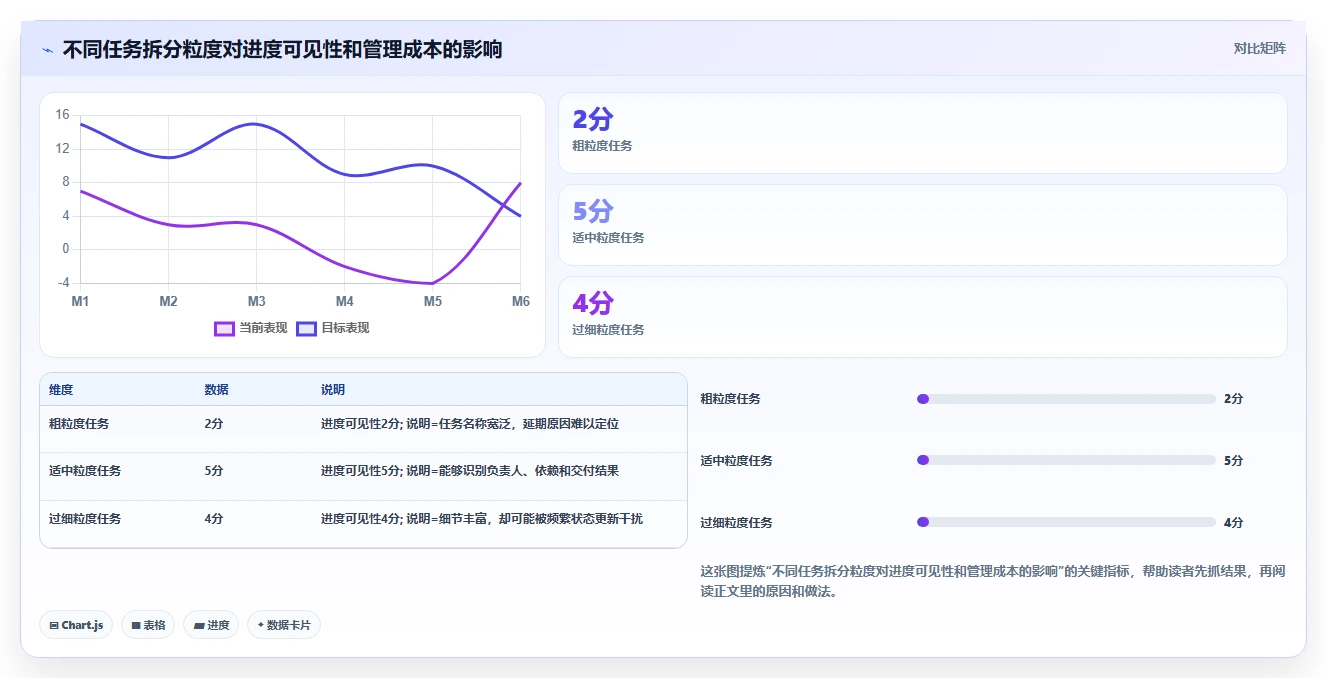Viewport: 1327px width, 678px height.
Task: Click the -4 value on y-axis
Action: coord(64,283)
